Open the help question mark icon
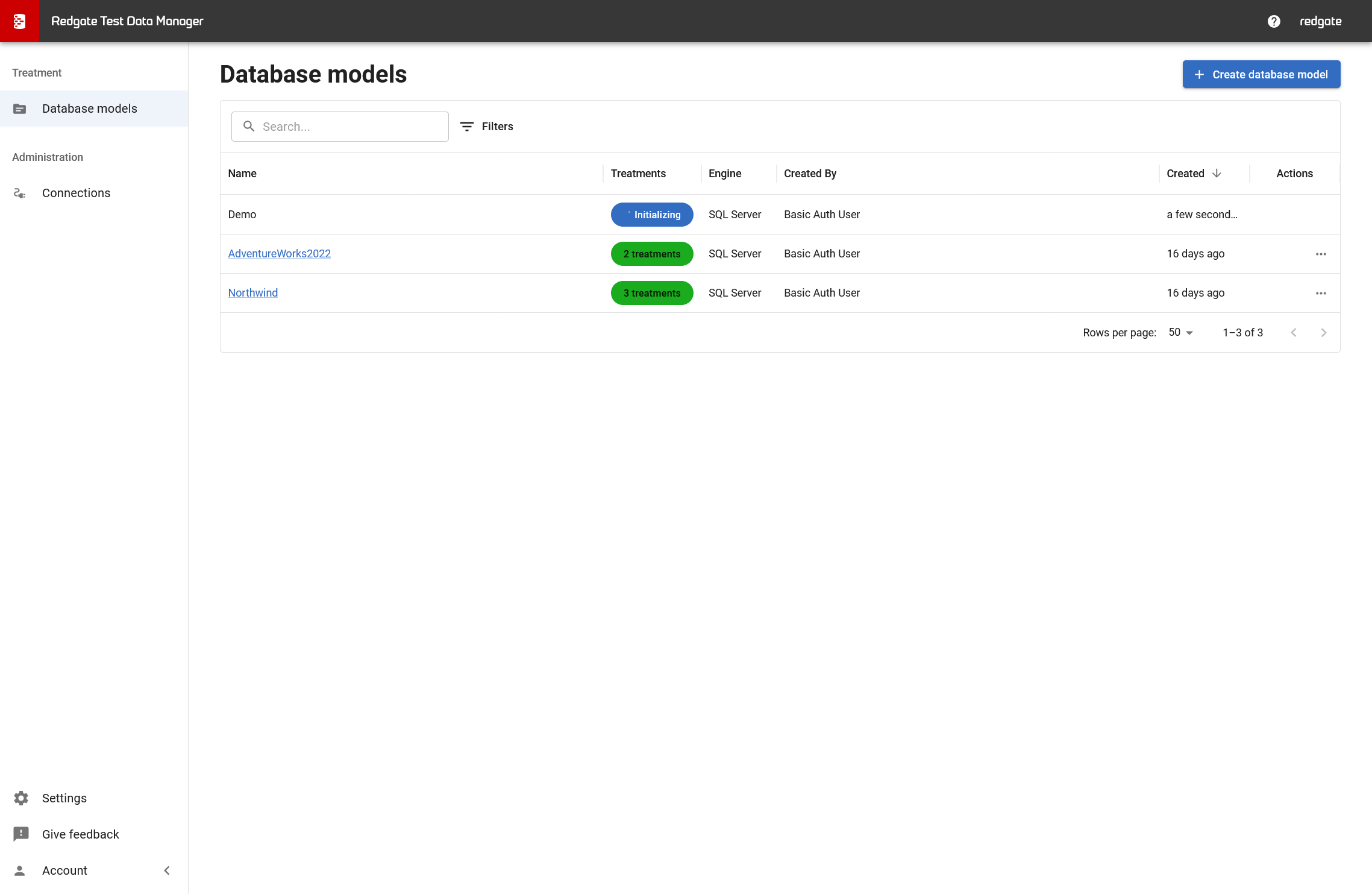This screenshot has height=894, width=1372. [x=1274, y=21]
